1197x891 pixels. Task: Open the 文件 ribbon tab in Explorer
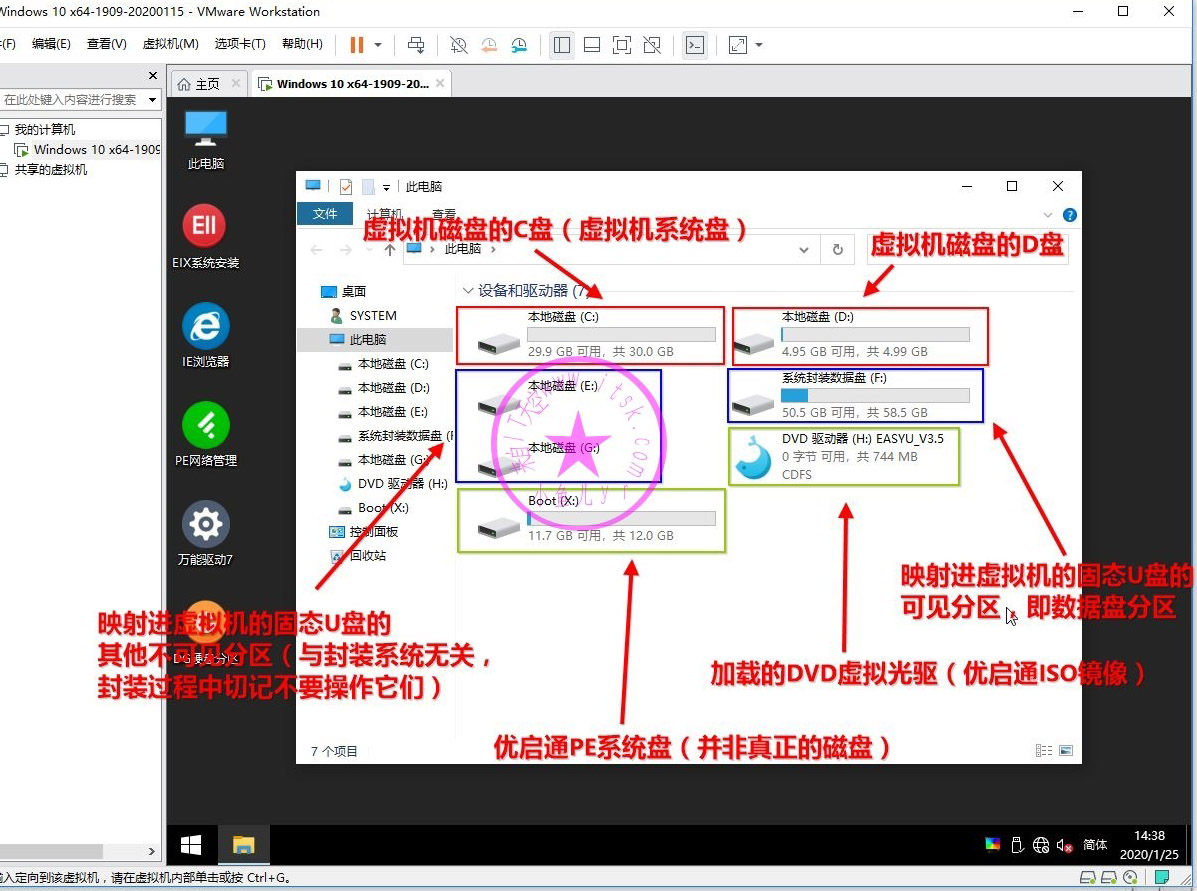click(x=324, y=214)
